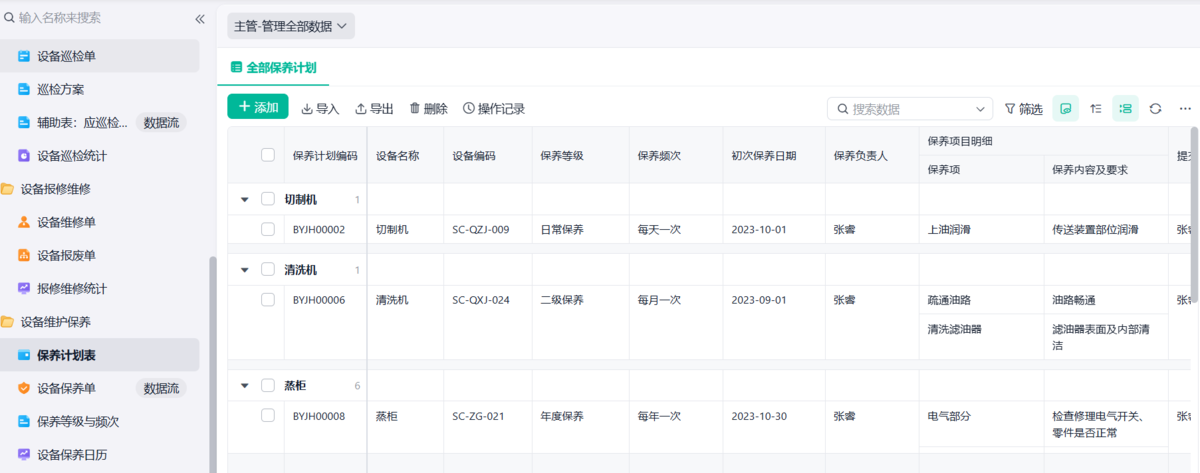
Task: Click the 设备巡检单 form icon
Action: pyautogui.click(x=24, y=56)
